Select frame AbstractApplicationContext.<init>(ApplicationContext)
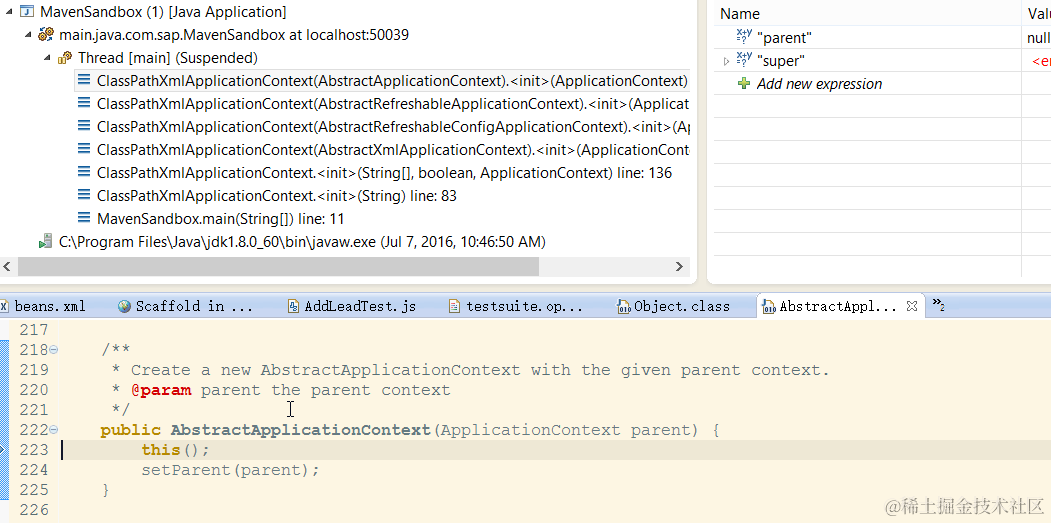 coord(392,80)
